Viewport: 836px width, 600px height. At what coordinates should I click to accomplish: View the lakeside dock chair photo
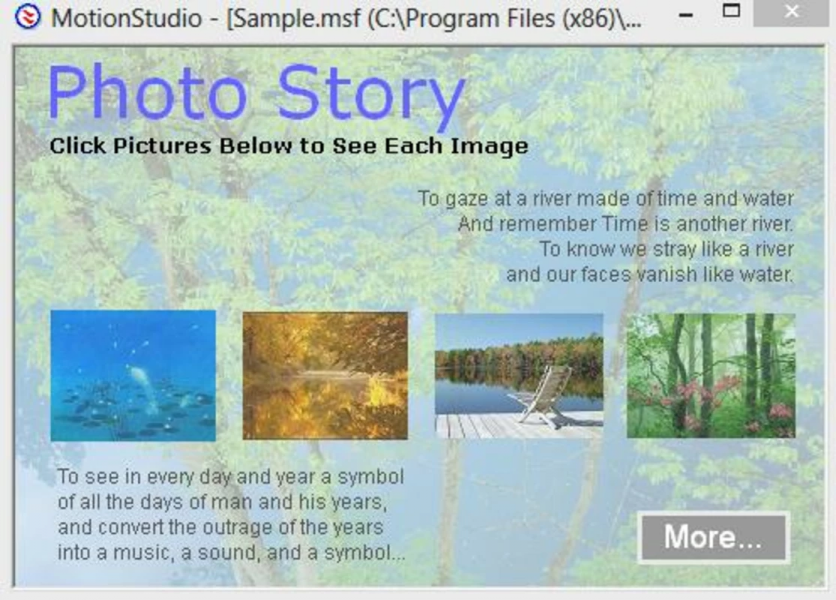pos(518,375)
